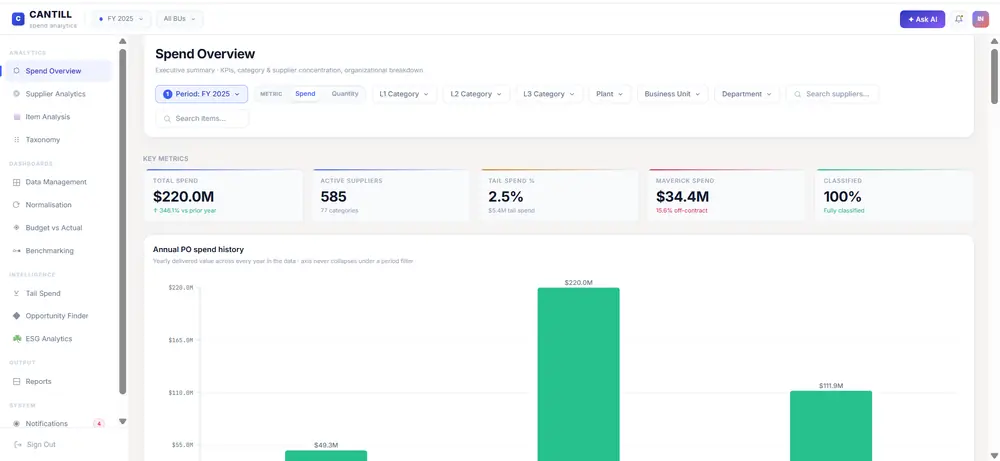1000x461 pixels.
Task: Click the Normalisation refresh icon
Action: tap(17, 205)
